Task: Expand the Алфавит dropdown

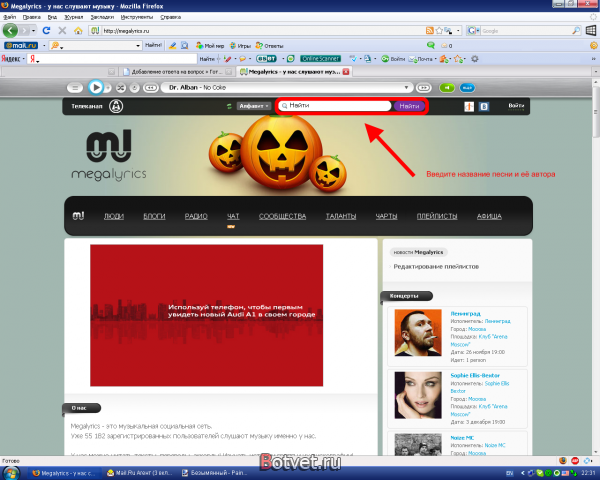Action: coord(254,106)
